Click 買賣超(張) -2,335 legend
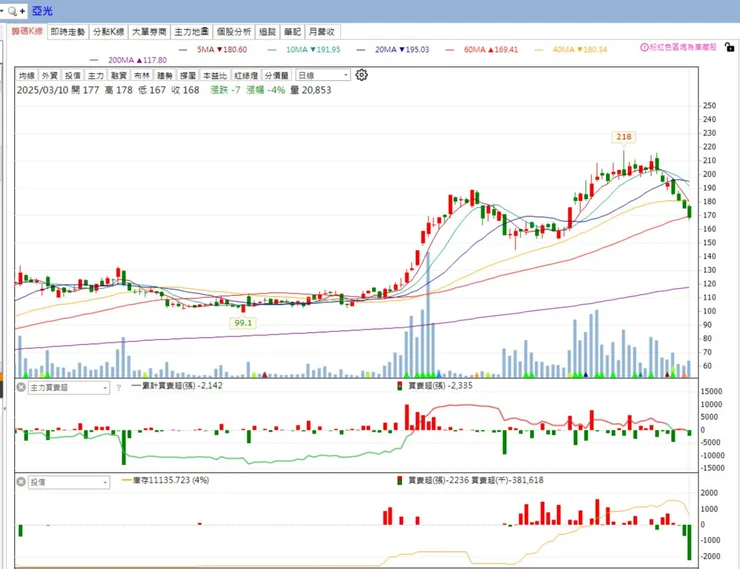The height and width of the screenshot is (569, 740). pos(440,385)
